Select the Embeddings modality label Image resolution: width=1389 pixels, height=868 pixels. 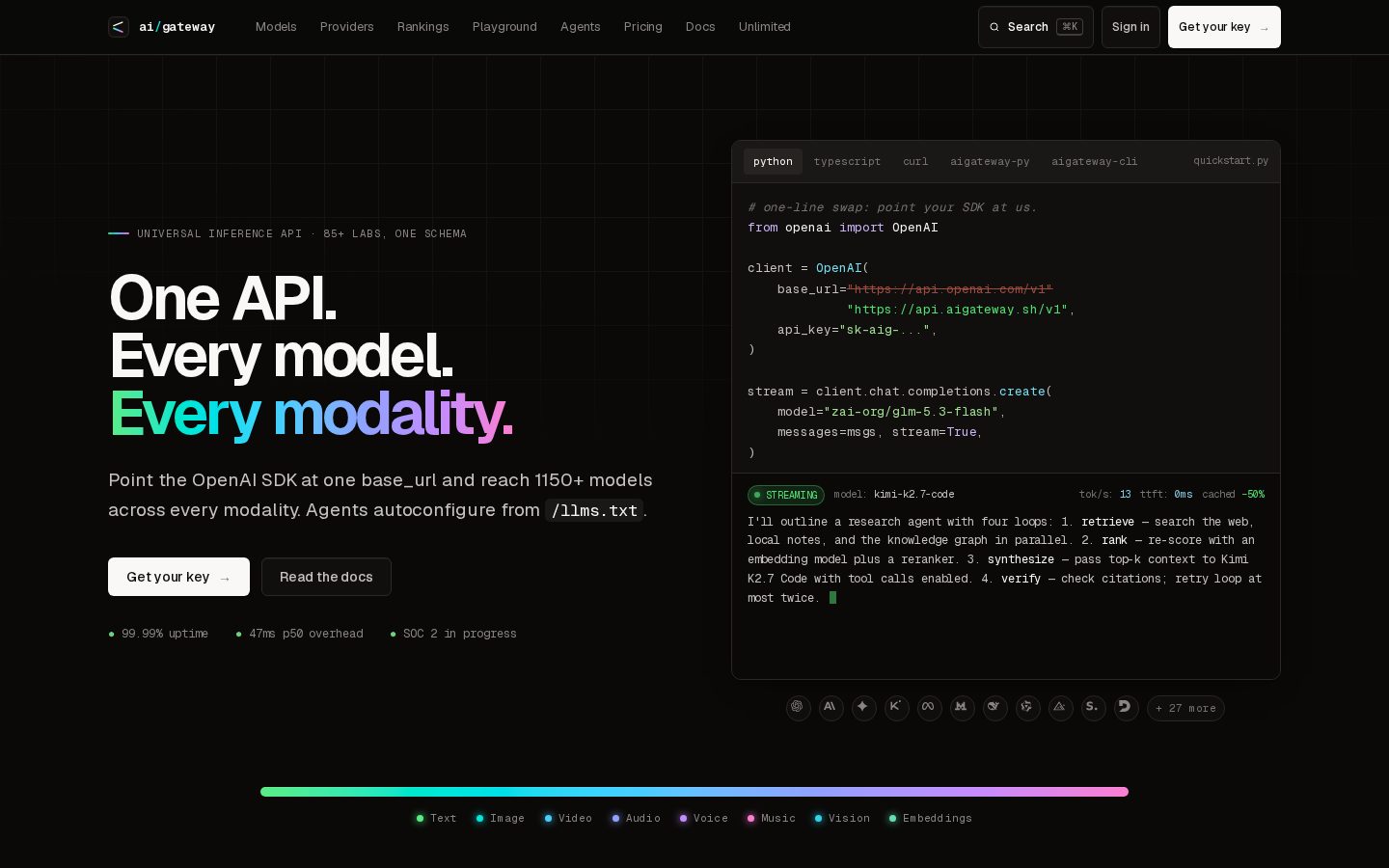[930, 818]
